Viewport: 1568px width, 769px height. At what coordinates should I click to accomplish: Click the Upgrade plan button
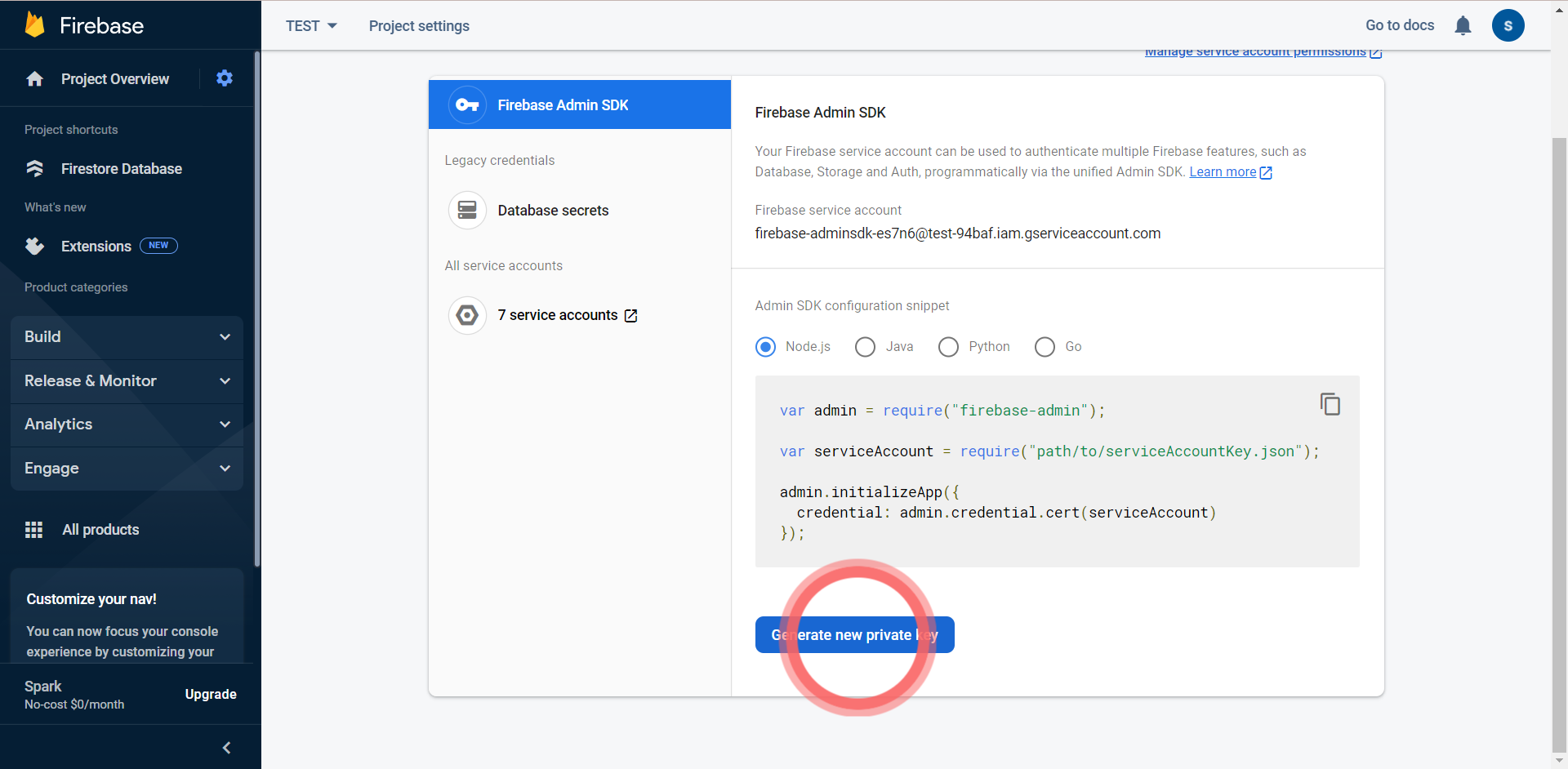(x=211, y=695)
